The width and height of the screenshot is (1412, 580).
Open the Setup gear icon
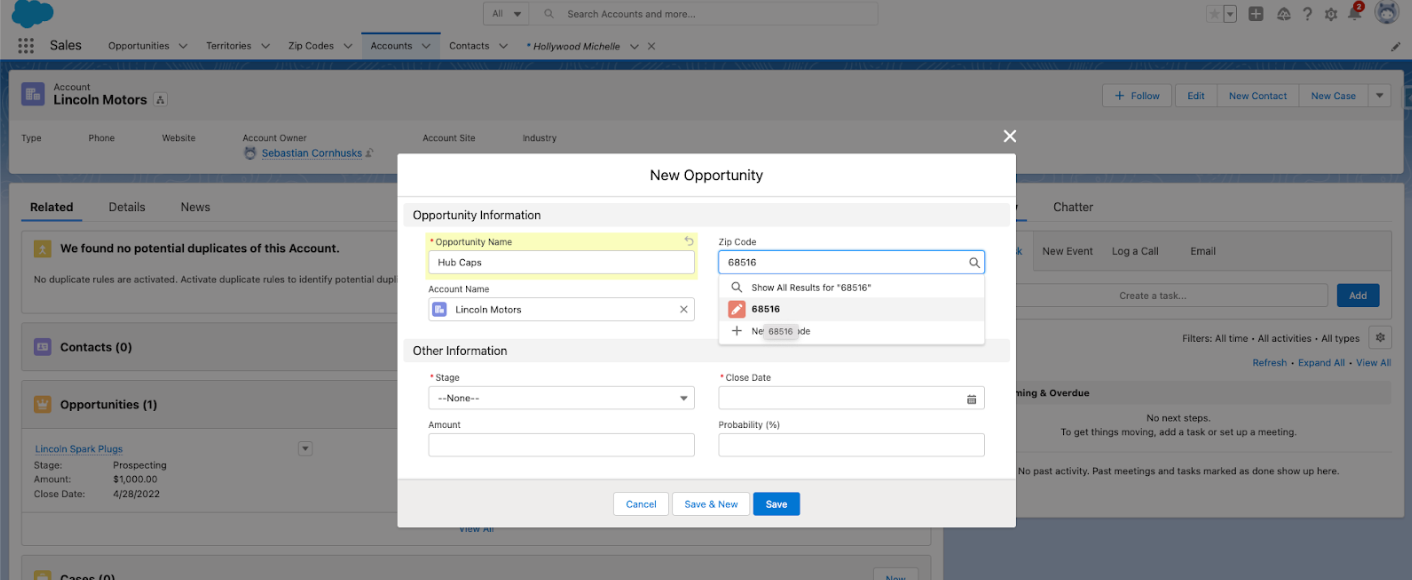click(x=1330, y=14)
